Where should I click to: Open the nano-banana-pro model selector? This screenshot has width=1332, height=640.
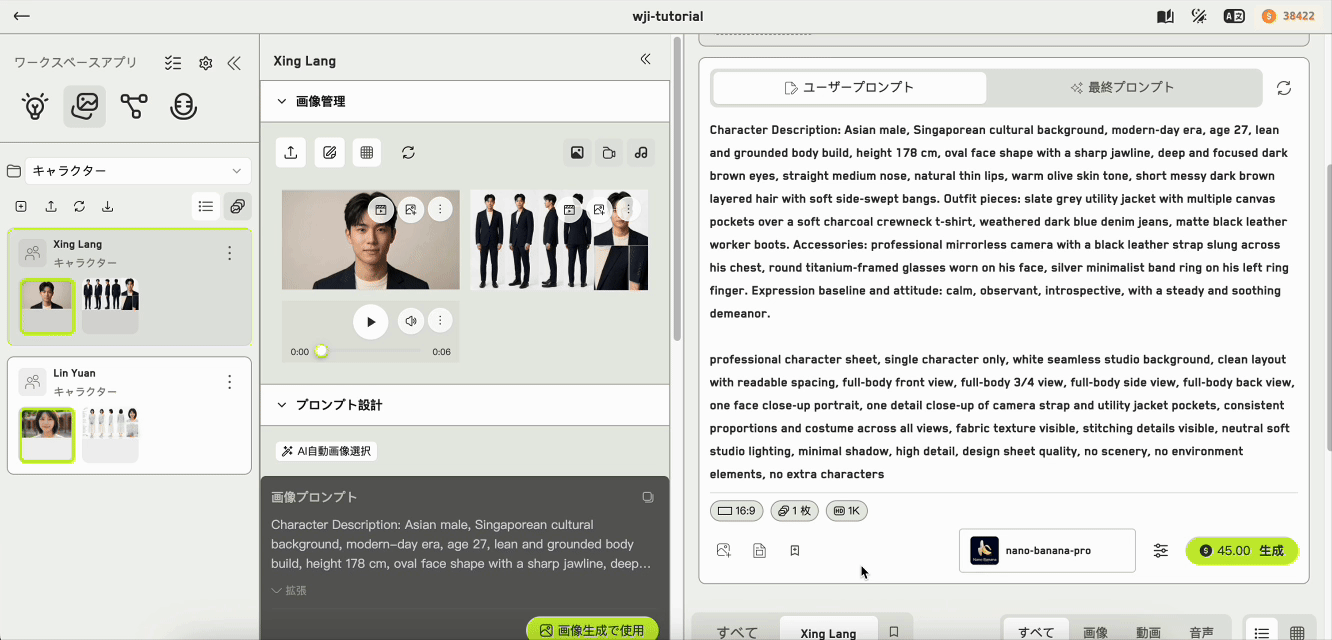pyautogui.click(x=1047, y=551)
